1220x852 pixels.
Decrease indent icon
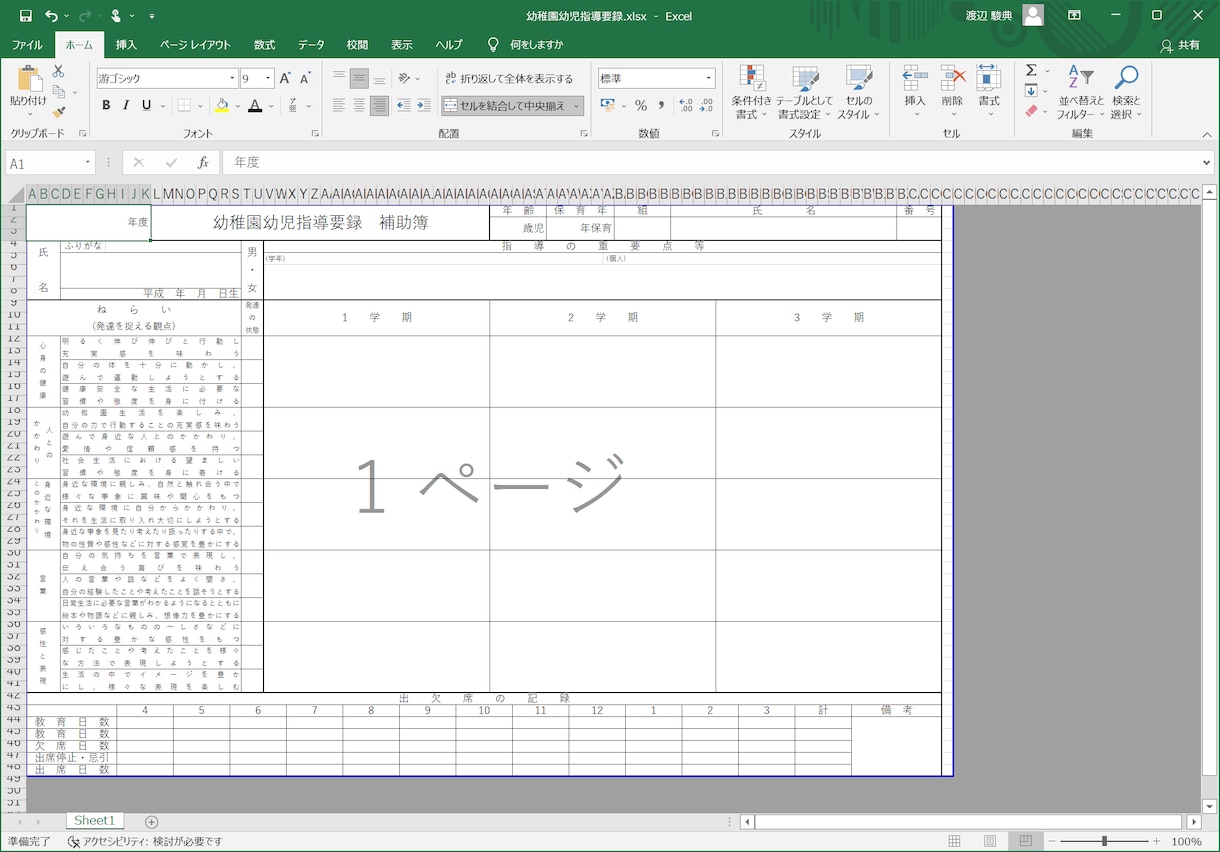404,105
